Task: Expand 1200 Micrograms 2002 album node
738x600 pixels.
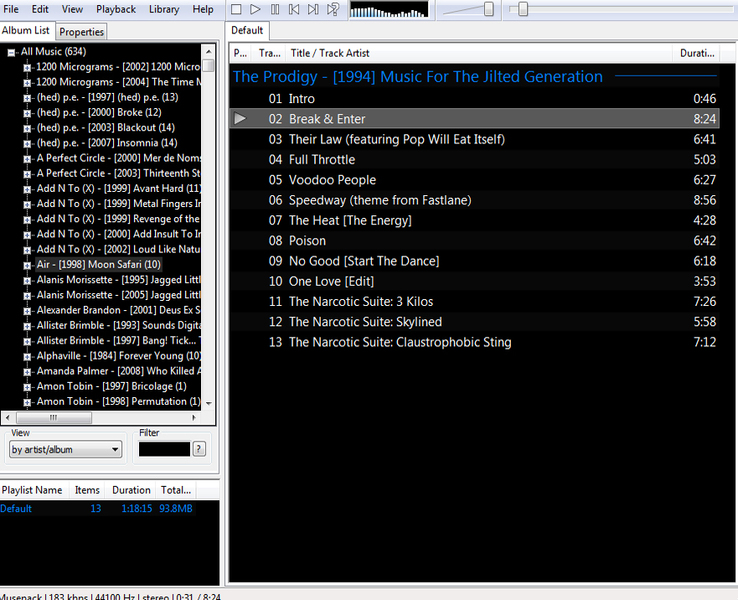Action: [27, 68]
